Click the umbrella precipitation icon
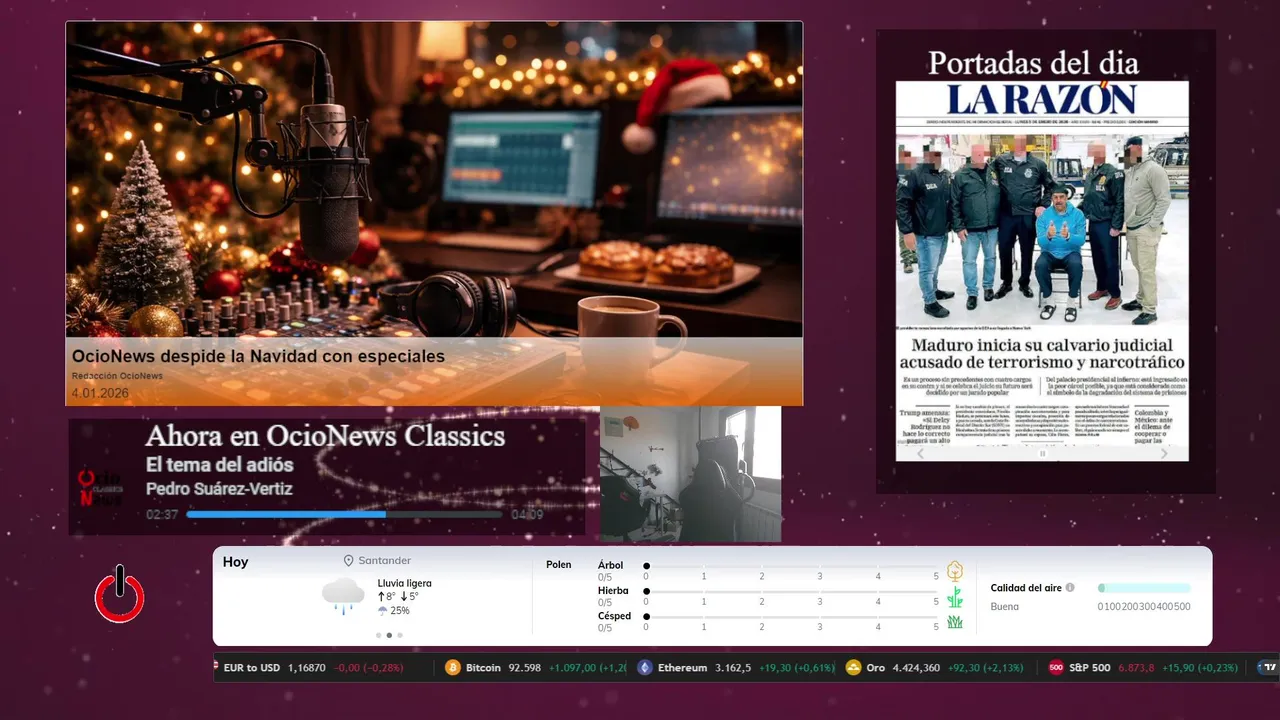 tap(382, 610)
